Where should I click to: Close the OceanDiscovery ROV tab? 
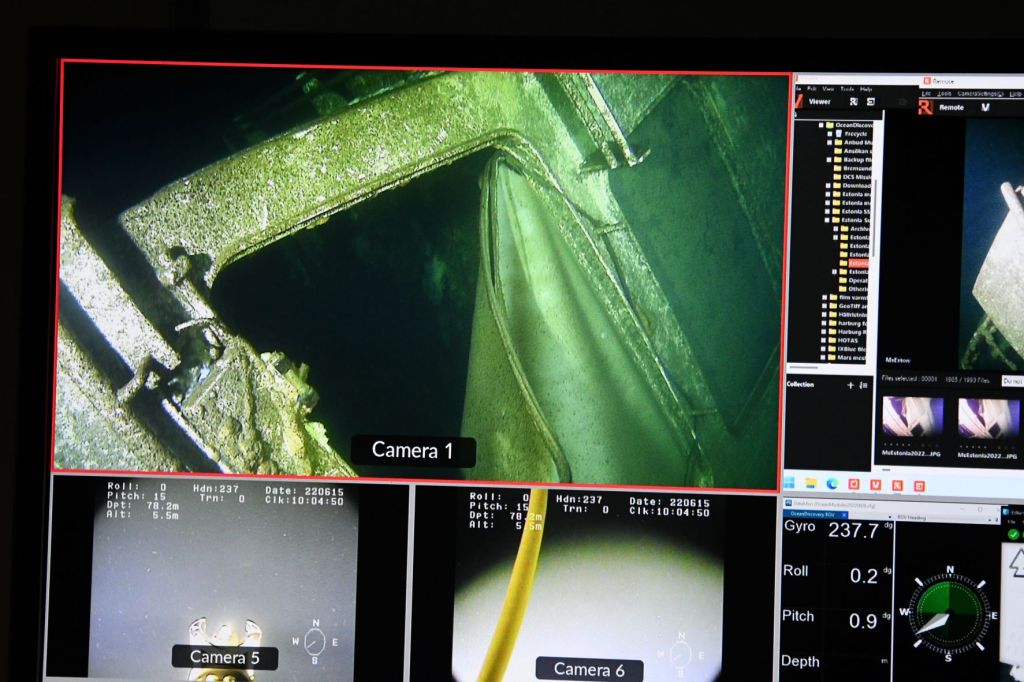pos(843,515)
